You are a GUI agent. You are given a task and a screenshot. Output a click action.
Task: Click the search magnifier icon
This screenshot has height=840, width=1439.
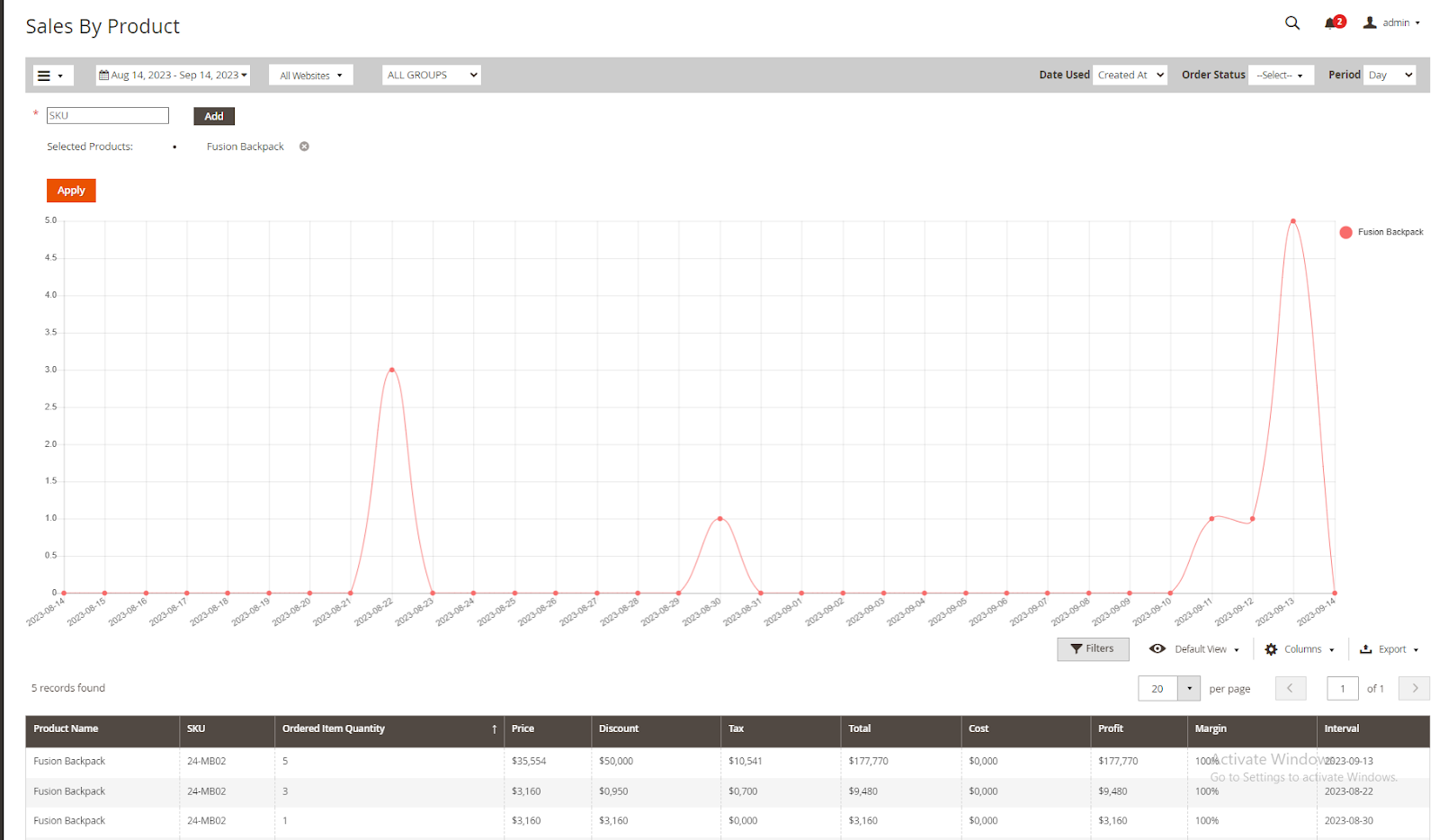click(1292, 23)
